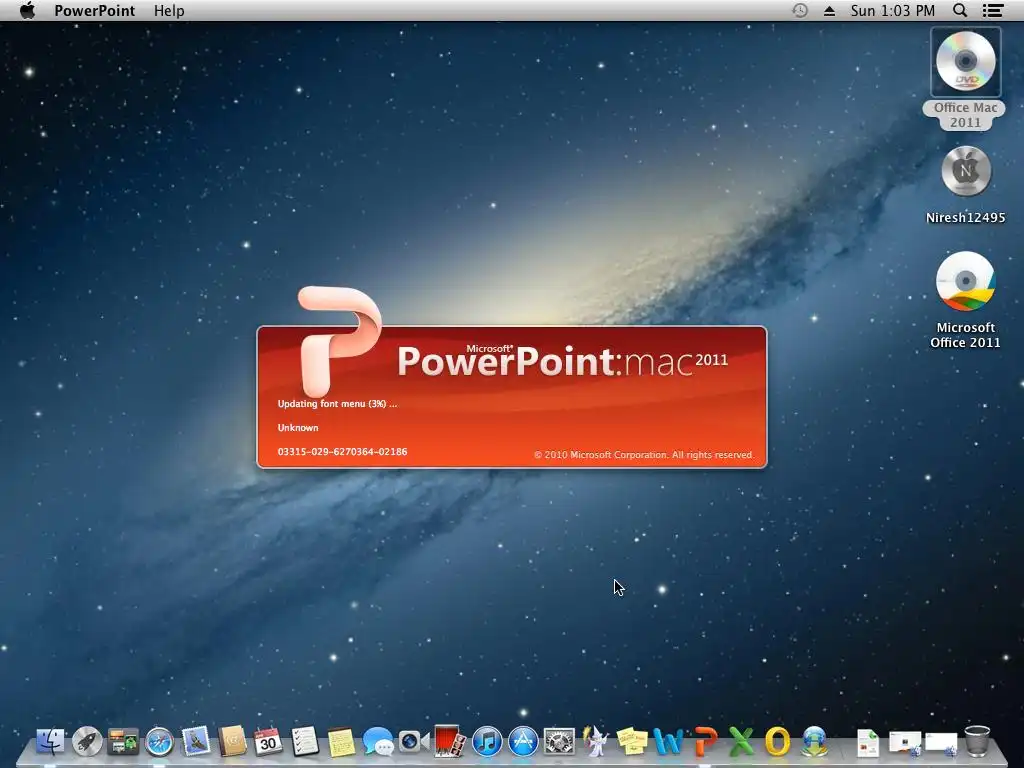Click the 'Updating font menu (3%)' status text
This screenshot has width=1024, height=768.
[x=337, y=404]
